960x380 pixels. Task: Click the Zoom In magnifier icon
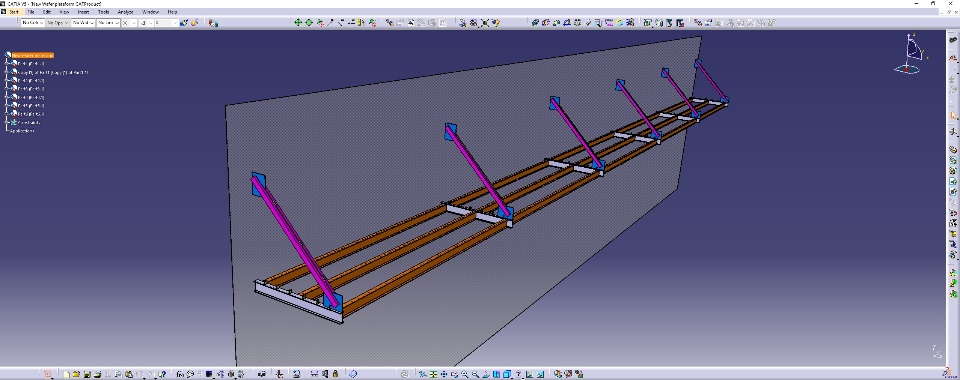point(465,374)
